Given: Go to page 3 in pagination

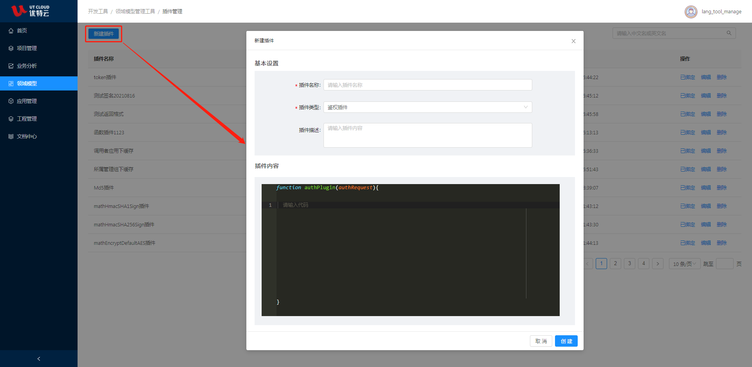Looking at the screenshot, I should coord(630,263).
